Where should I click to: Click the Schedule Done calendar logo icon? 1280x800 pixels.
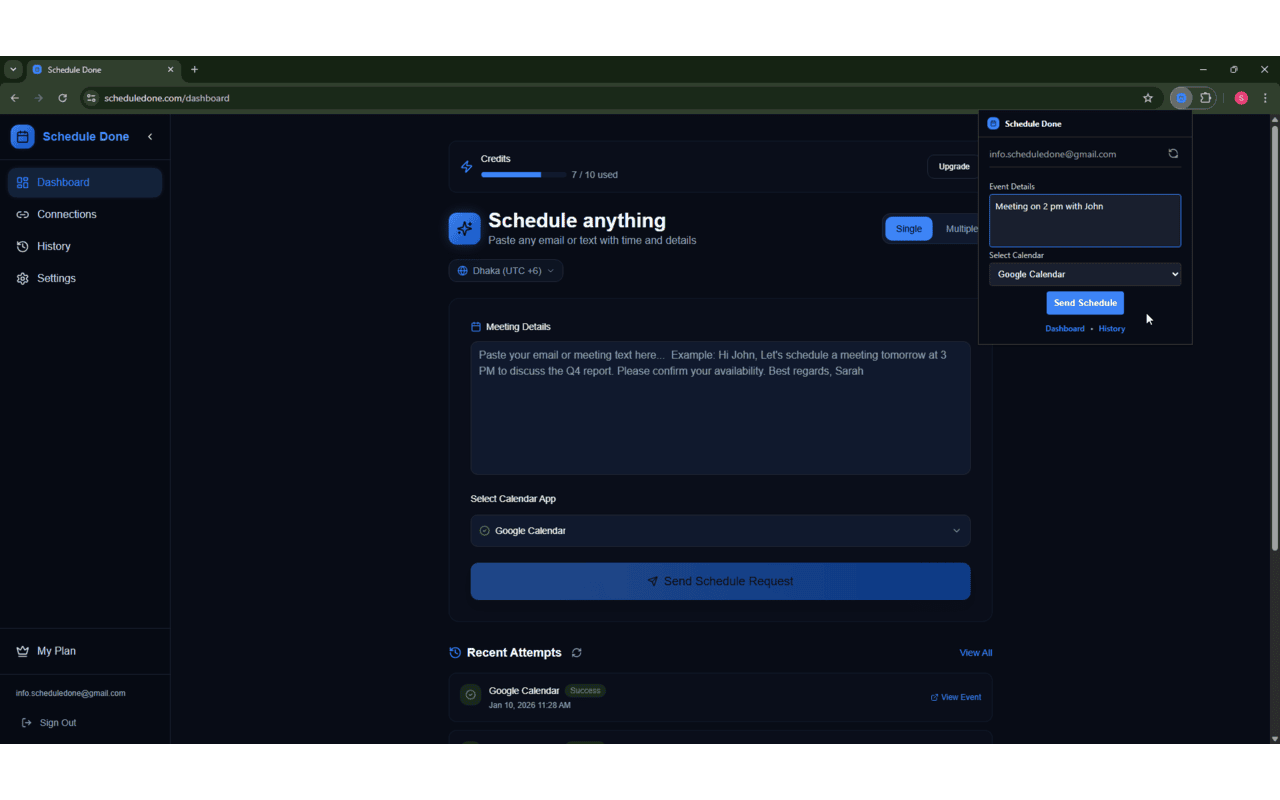coord(22,136)
